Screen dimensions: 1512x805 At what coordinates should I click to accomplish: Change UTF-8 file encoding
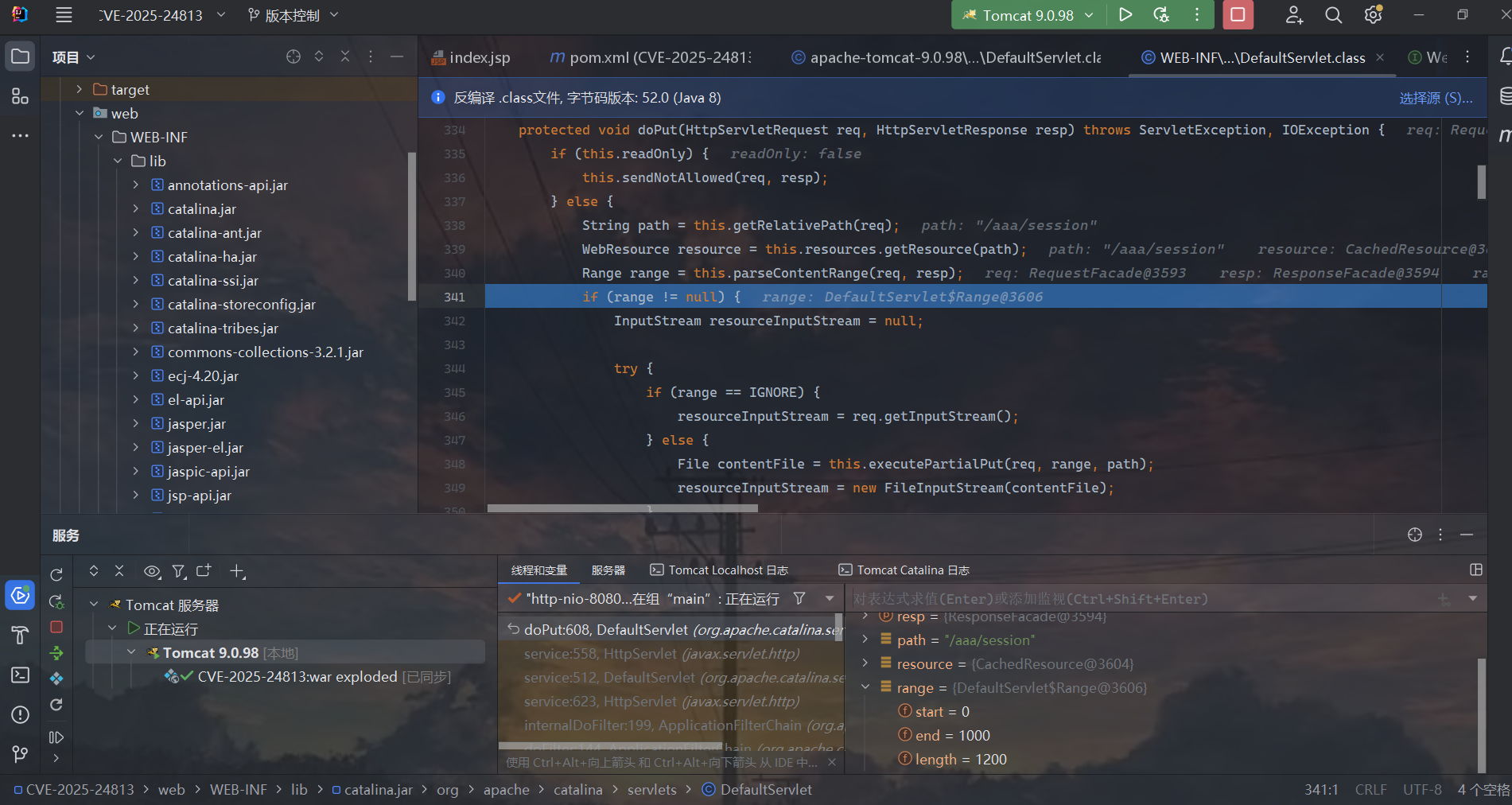coord(1422,790)
